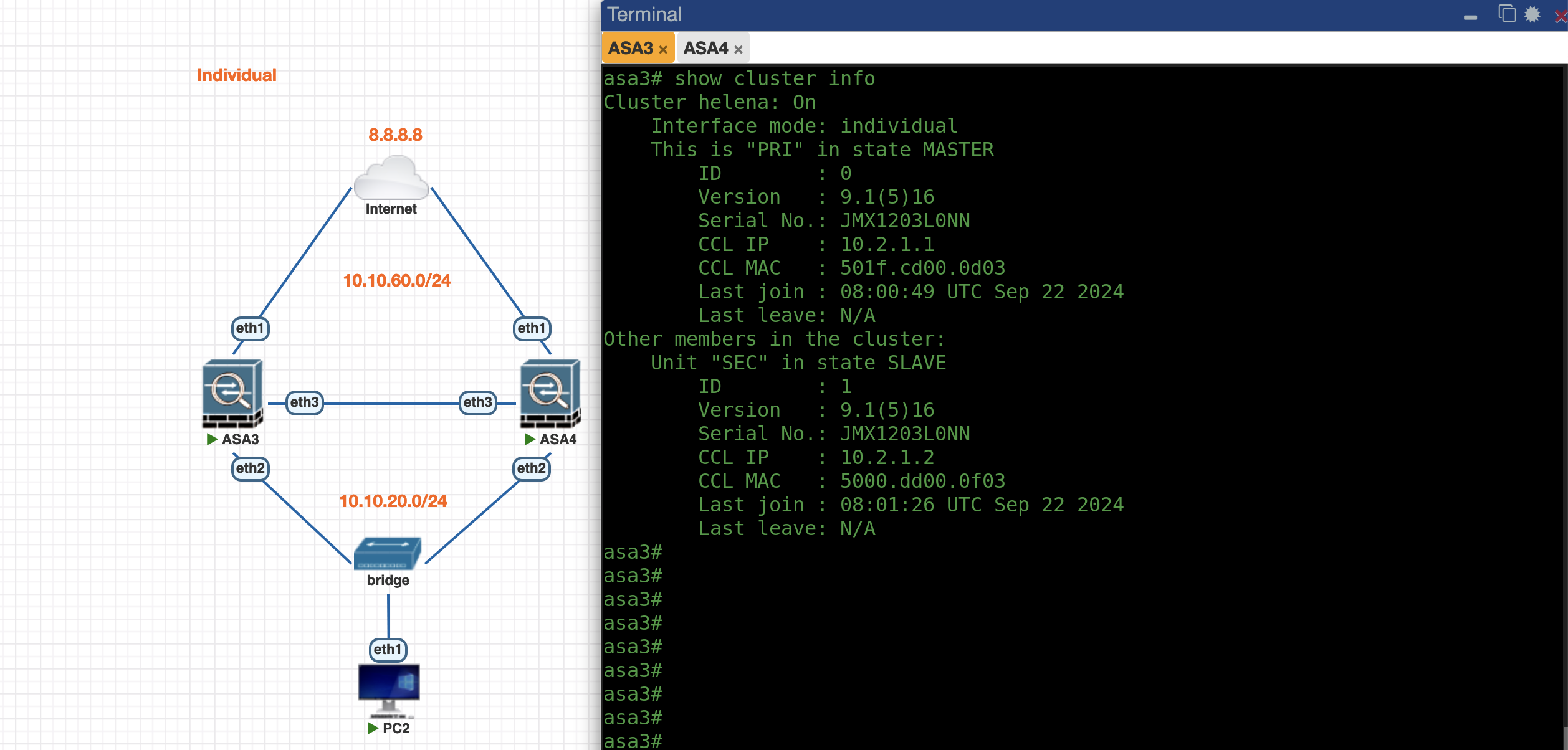Viewport: 1568px width, 750px height.
Task: Select the Individual text label
Action: [236, 75]
